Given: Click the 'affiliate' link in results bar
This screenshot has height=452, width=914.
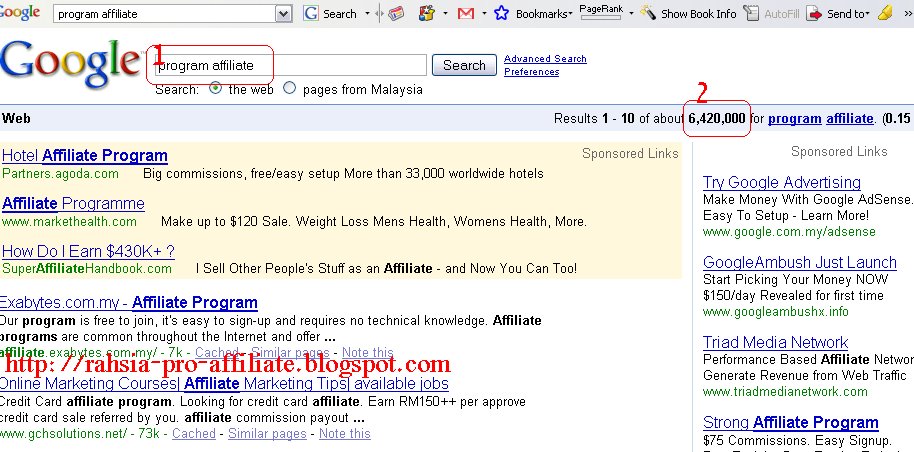Looking at the screenshot, I should point(849,118).
